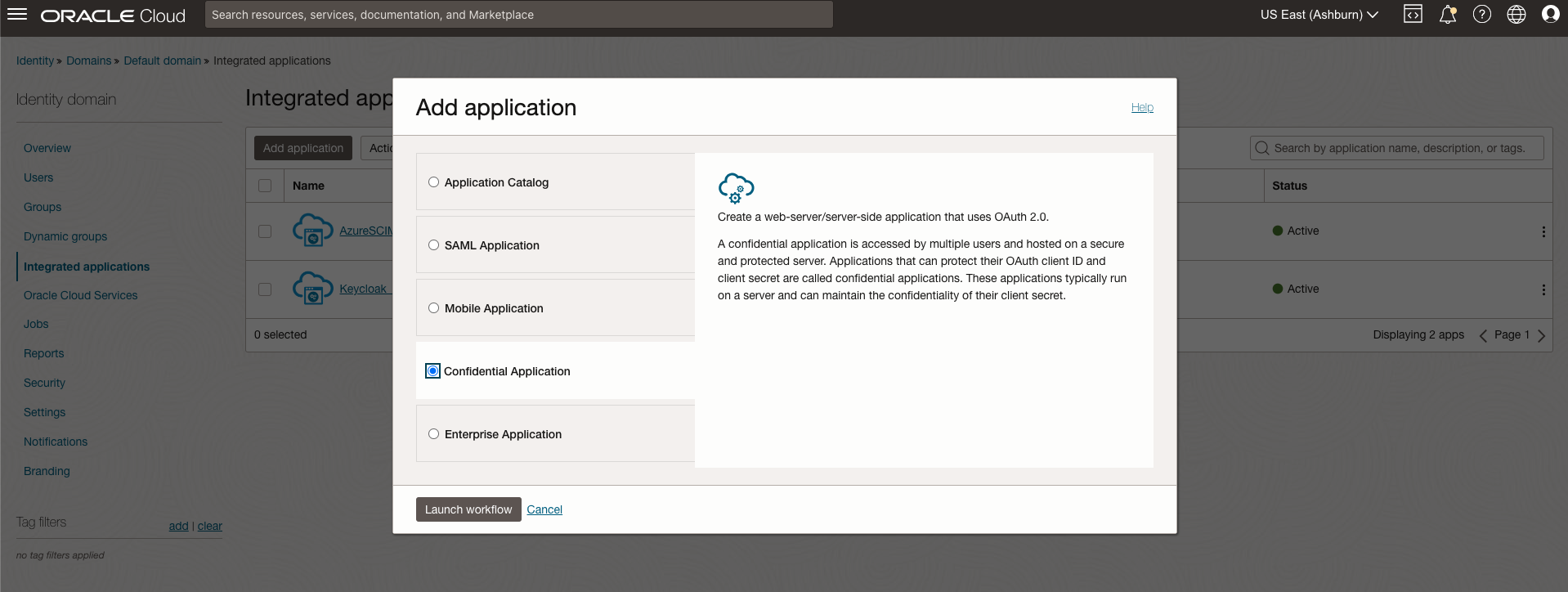
Task: Open the Integrated applications sidebar item
Action: click(87, 267)
